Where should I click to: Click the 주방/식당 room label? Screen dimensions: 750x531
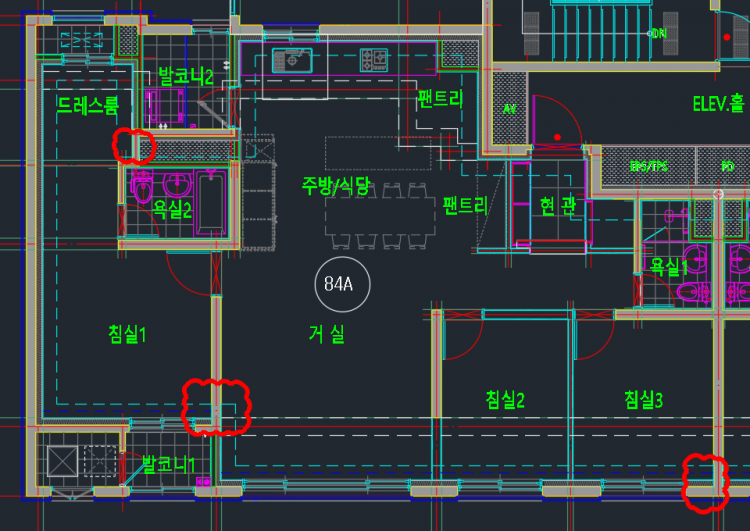pyautogui.click(x=336, y=185)
